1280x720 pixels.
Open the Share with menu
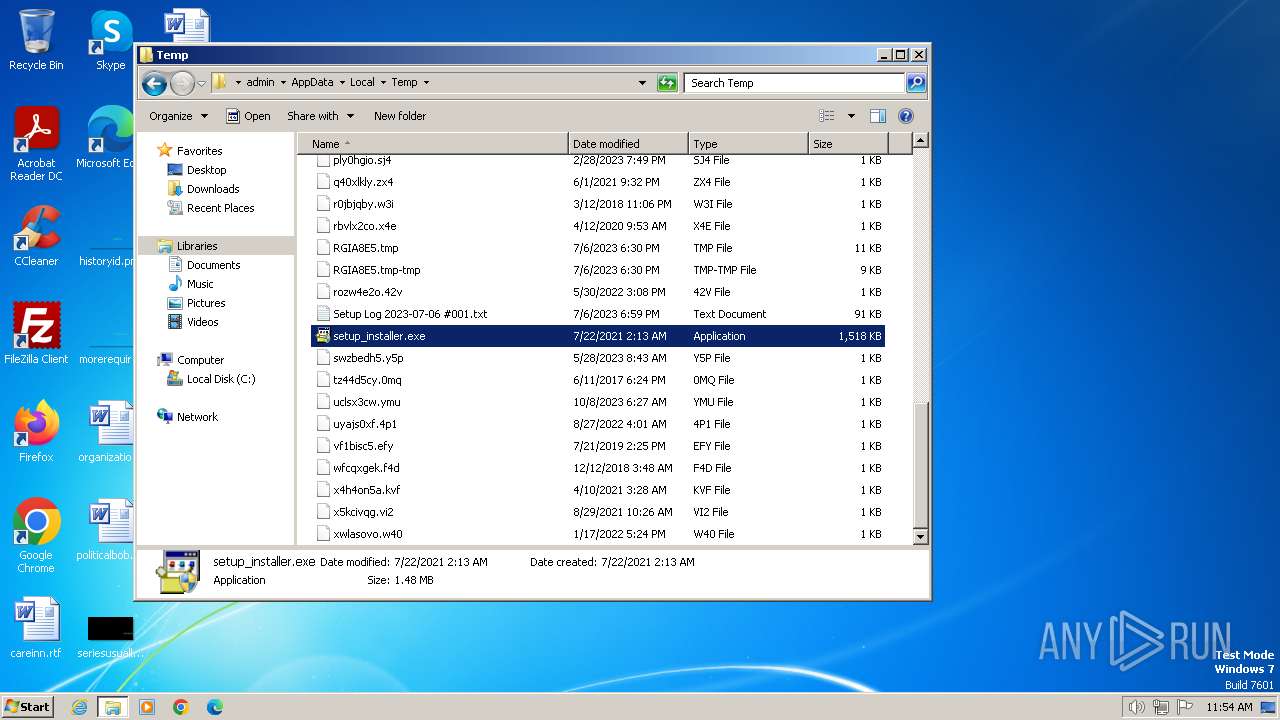(320, 116)
